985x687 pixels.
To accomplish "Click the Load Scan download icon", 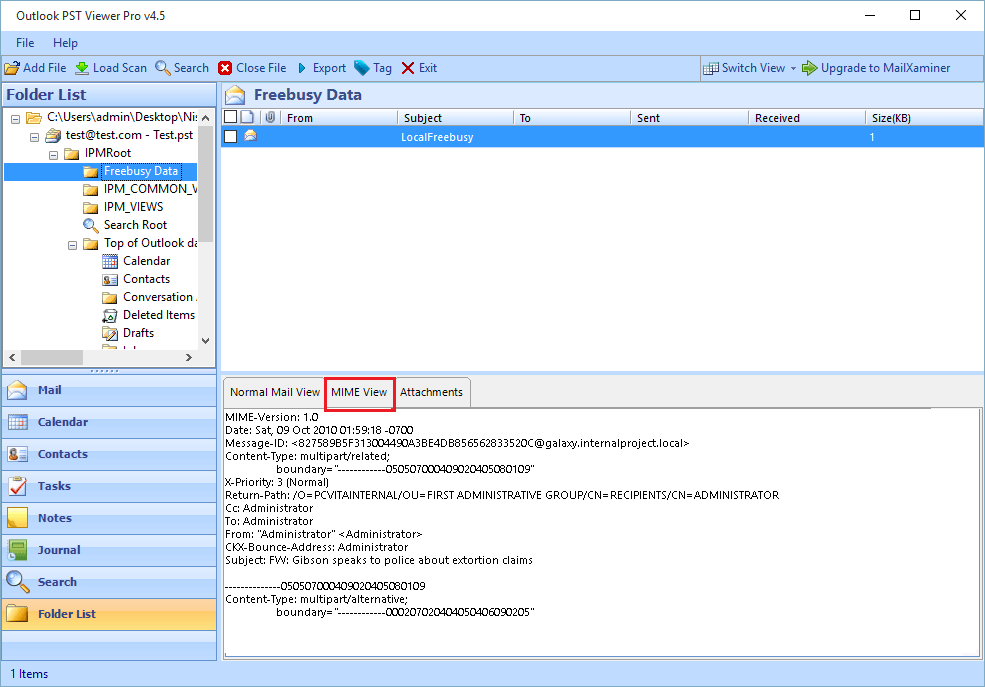I will [x=82, y=68].
